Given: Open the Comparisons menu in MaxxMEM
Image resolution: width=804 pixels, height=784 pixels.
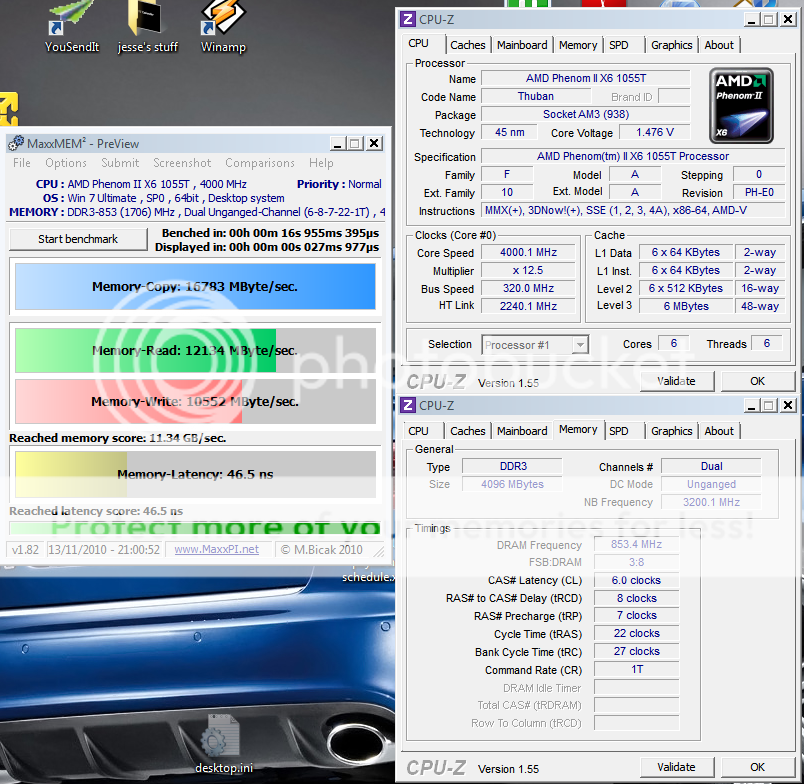Looking at the screenshot, I should coord(260,163).
